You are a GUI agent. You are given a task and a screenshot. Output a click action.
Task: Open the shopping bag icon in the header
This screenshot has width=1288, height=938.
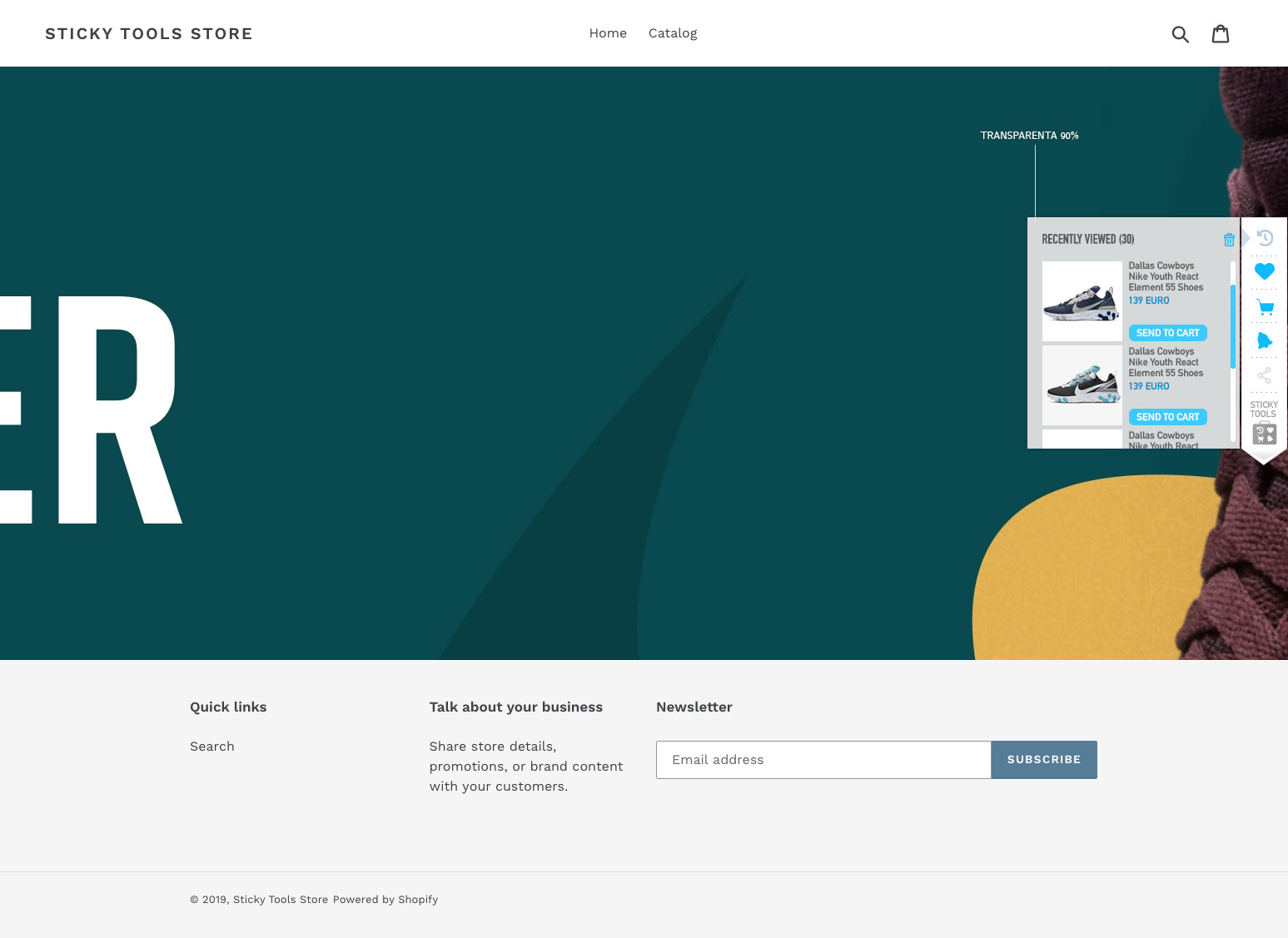click(x=1221, y=33)
